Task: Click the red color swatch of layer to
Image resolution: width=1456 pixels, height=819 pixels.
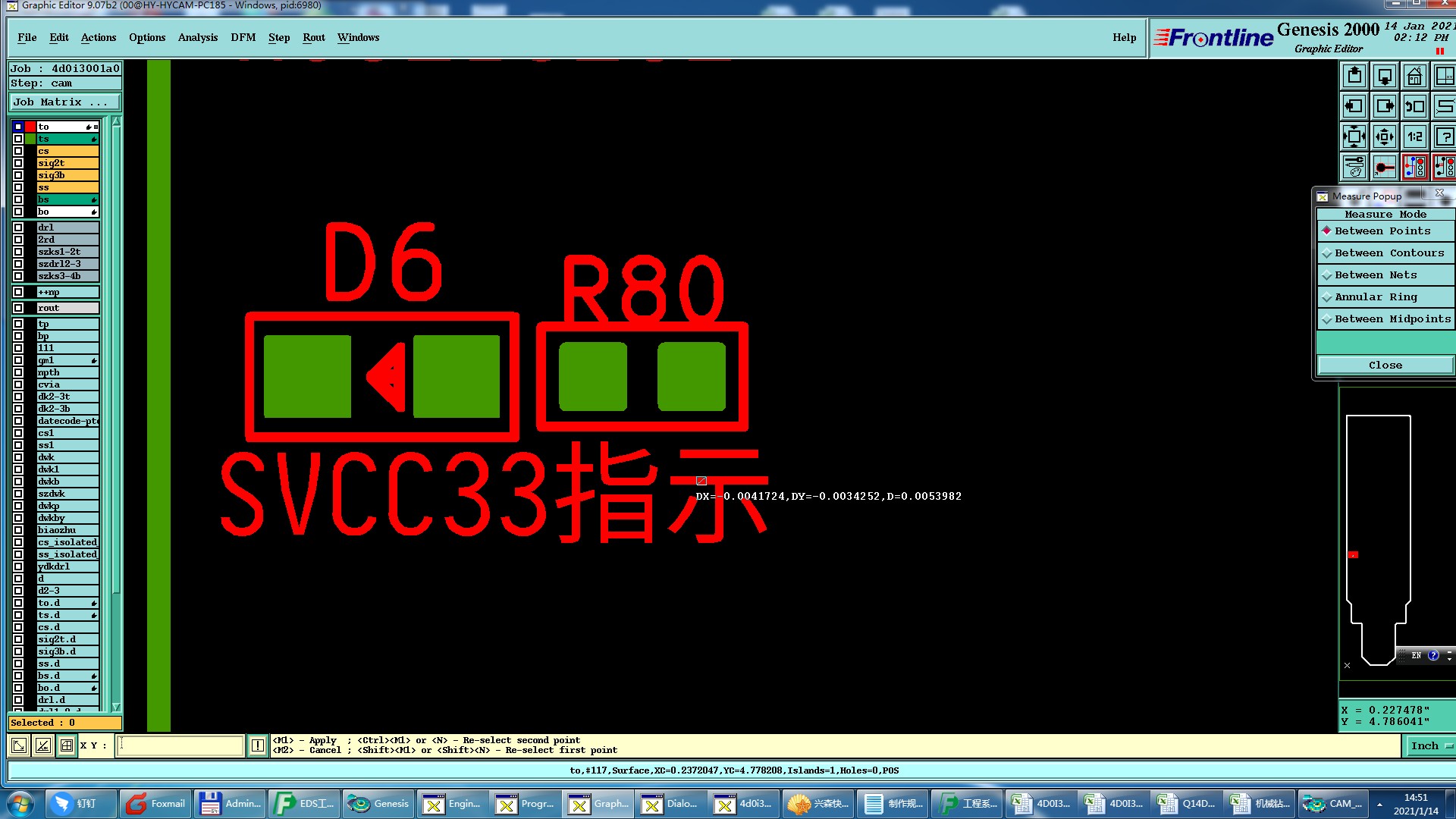Action: point(30,127)
